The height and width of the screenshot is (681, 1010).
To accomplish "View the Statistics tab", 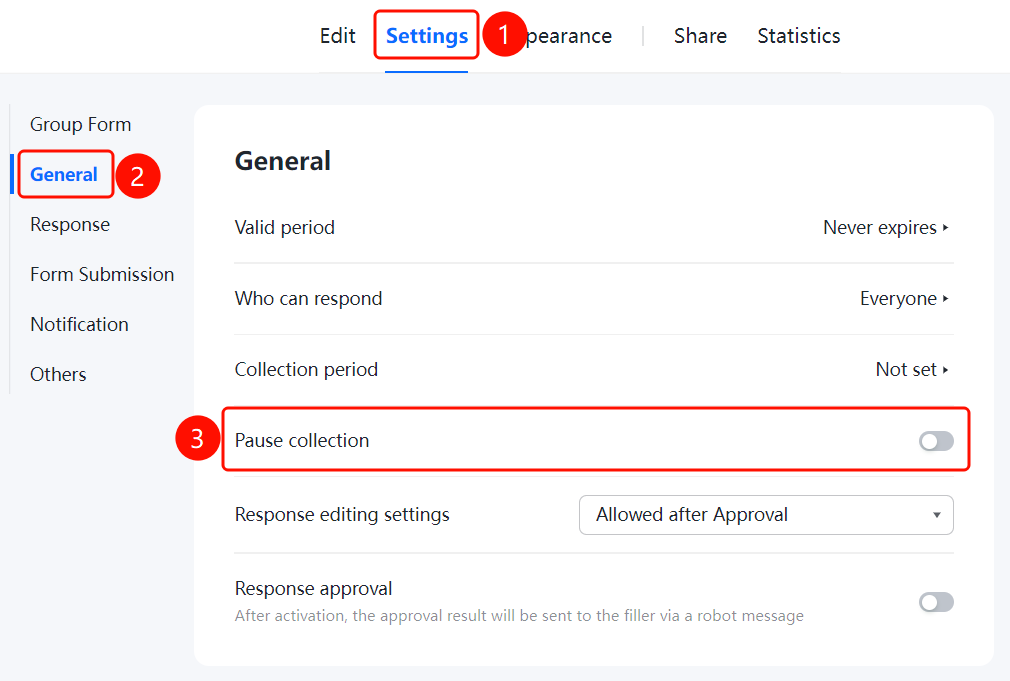I will (x=799, y=35).
